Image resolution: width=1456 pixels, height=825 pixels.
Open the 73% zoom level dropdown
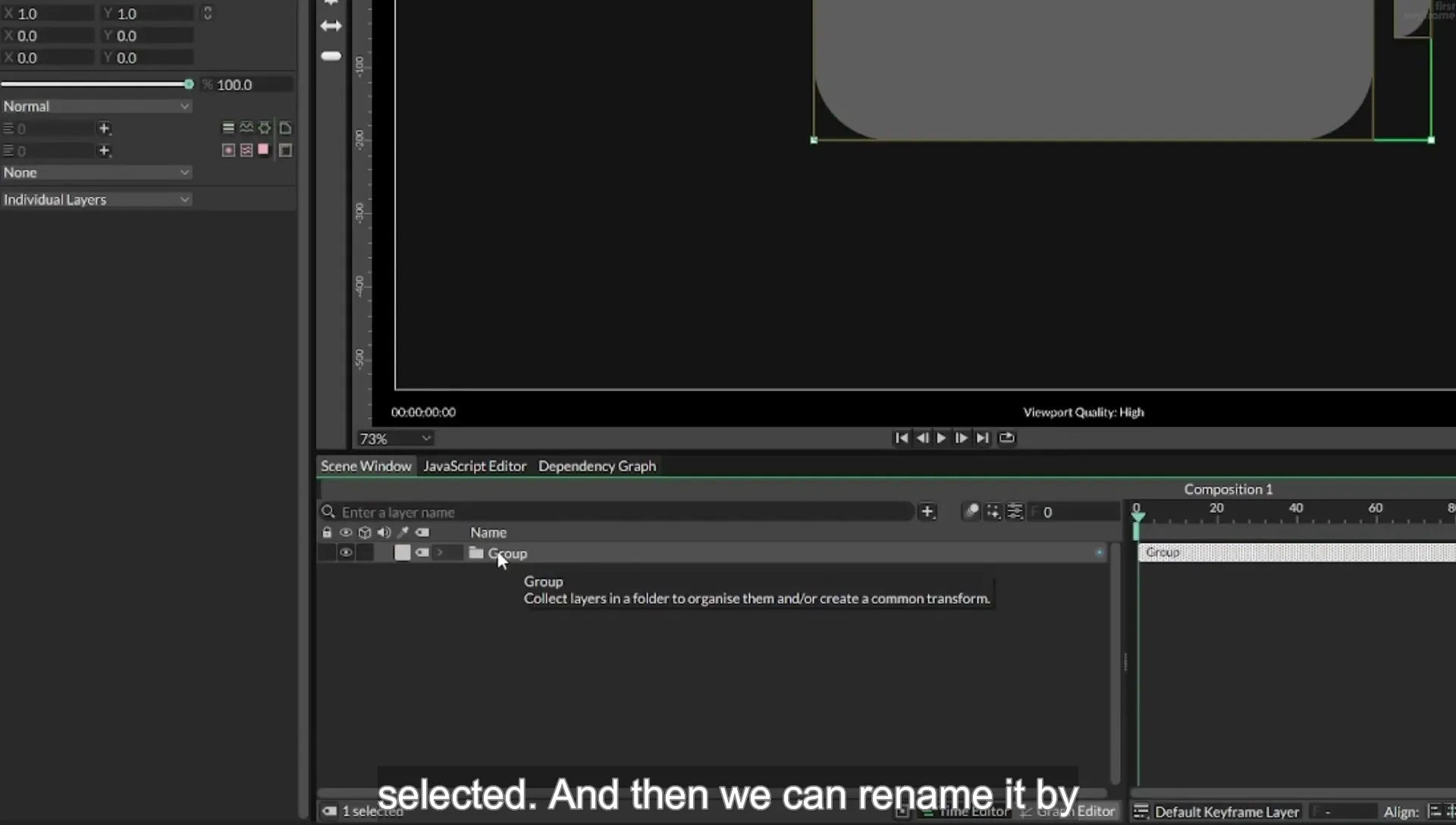[x=395, y=439]
